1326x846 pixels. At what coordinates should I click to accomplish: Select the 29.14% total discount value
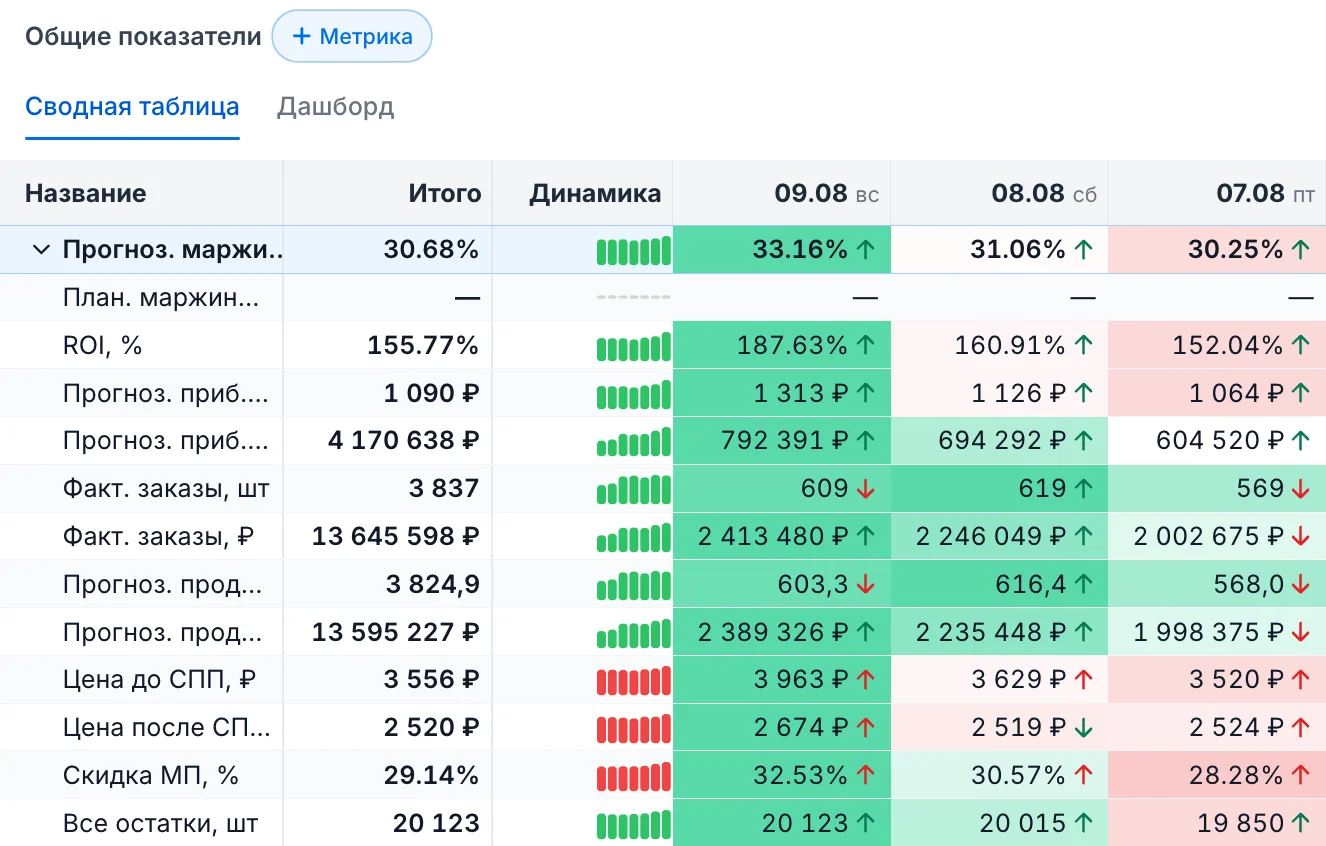tap(431, 776)
